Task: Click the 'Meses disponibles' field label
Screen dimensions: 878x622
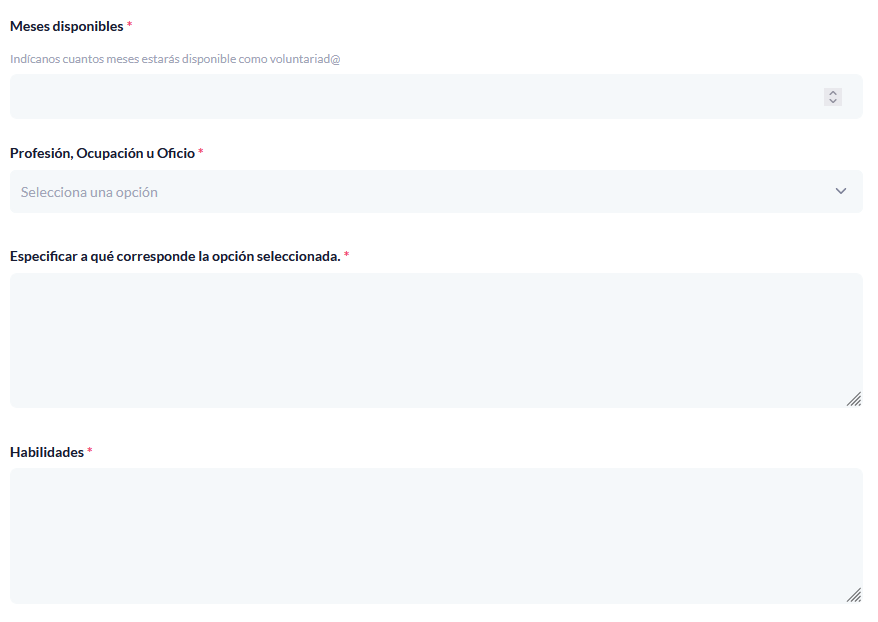Action: tap(66, 25)
